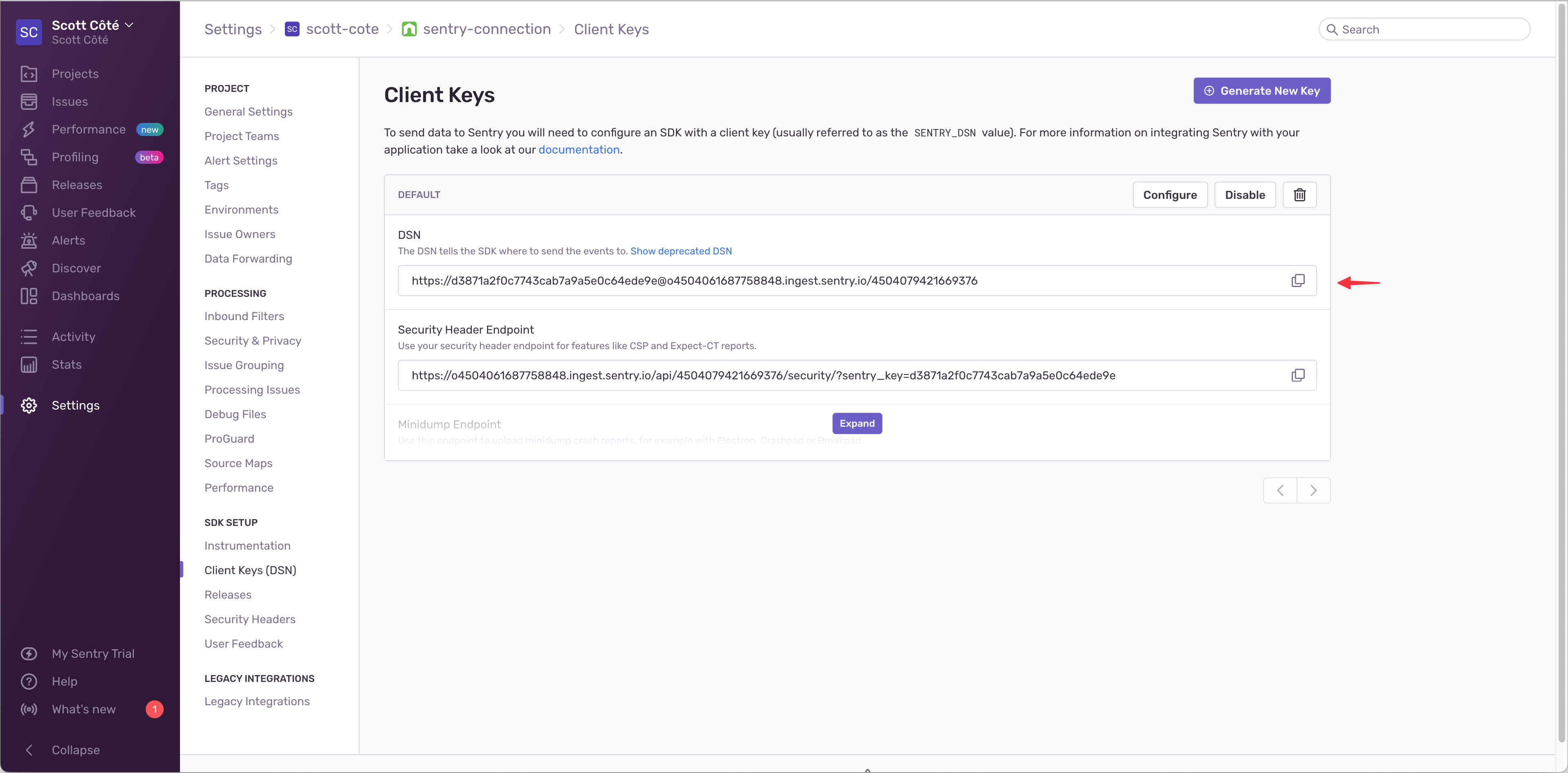Click the sentry-connection project icon in breadcrumb
Image resolution: width=1568 pixels, height=773 pixels.
tap(409, 29)
